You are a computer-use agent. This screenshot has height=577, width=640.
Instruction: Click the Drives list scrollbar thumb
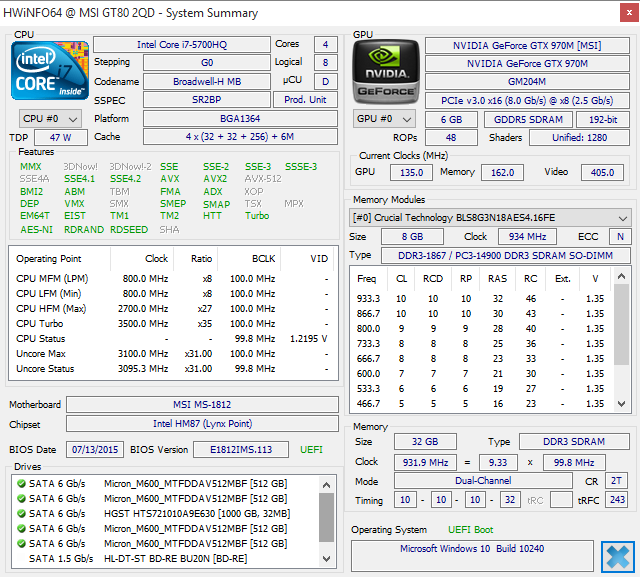tap(326, 517)
